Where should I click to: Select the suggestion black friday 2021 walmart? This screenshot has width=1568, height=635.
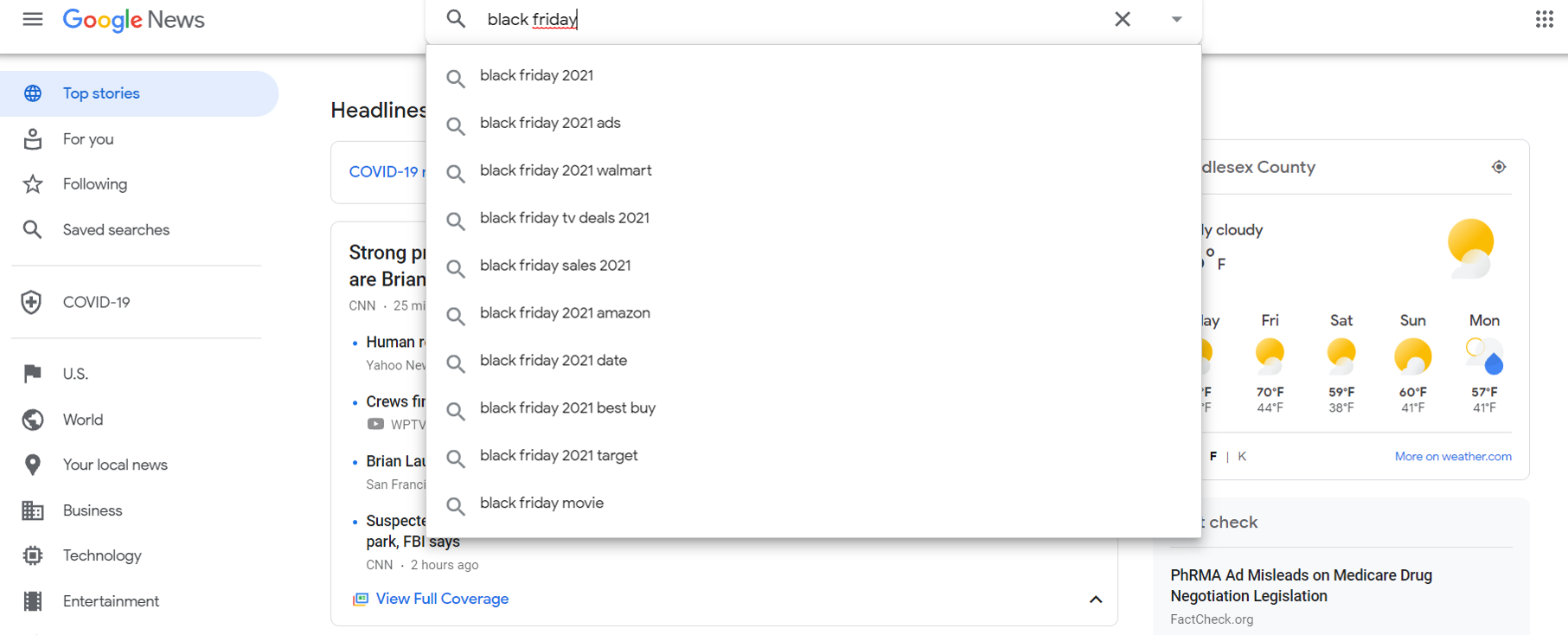tap(566, 170)
